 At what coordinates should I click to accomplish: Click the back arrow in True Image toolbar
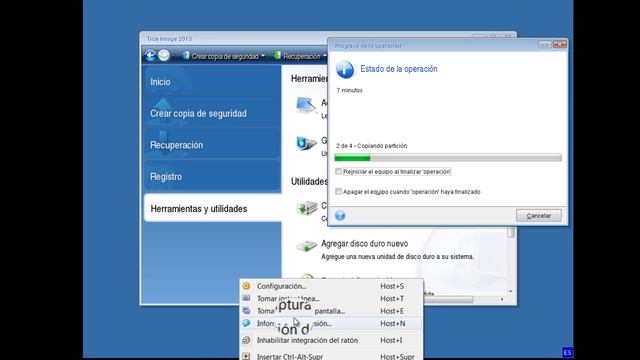point(150,56)
